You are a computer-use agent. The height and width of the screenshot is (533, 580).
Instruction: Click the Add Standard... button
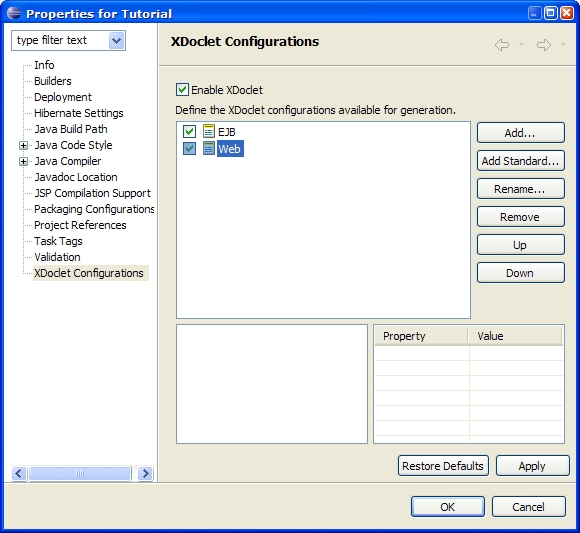point(521,161)
